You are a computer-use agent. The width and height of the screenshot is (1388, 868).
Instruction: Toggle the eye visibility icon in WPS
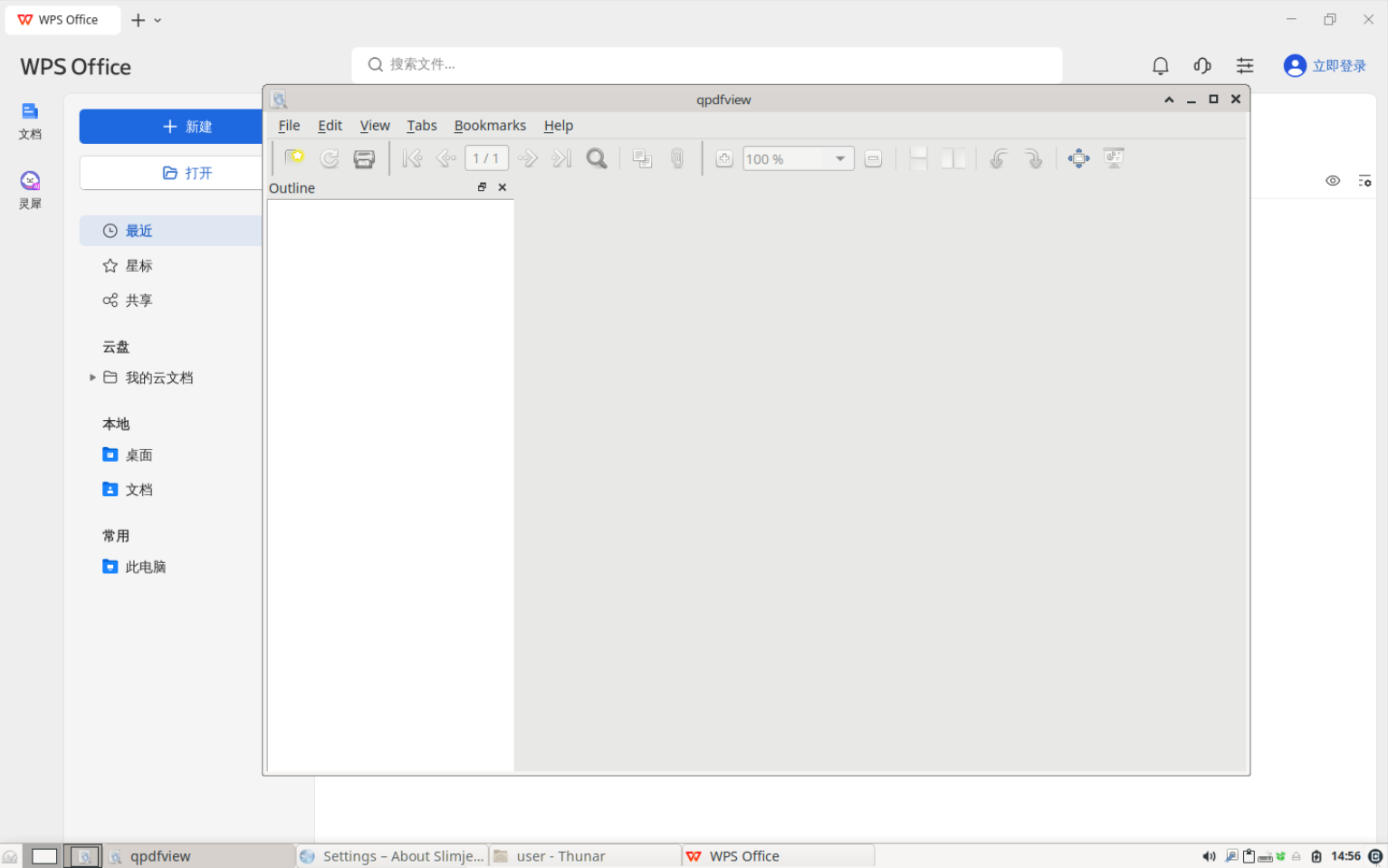[x=1333, y=181]
